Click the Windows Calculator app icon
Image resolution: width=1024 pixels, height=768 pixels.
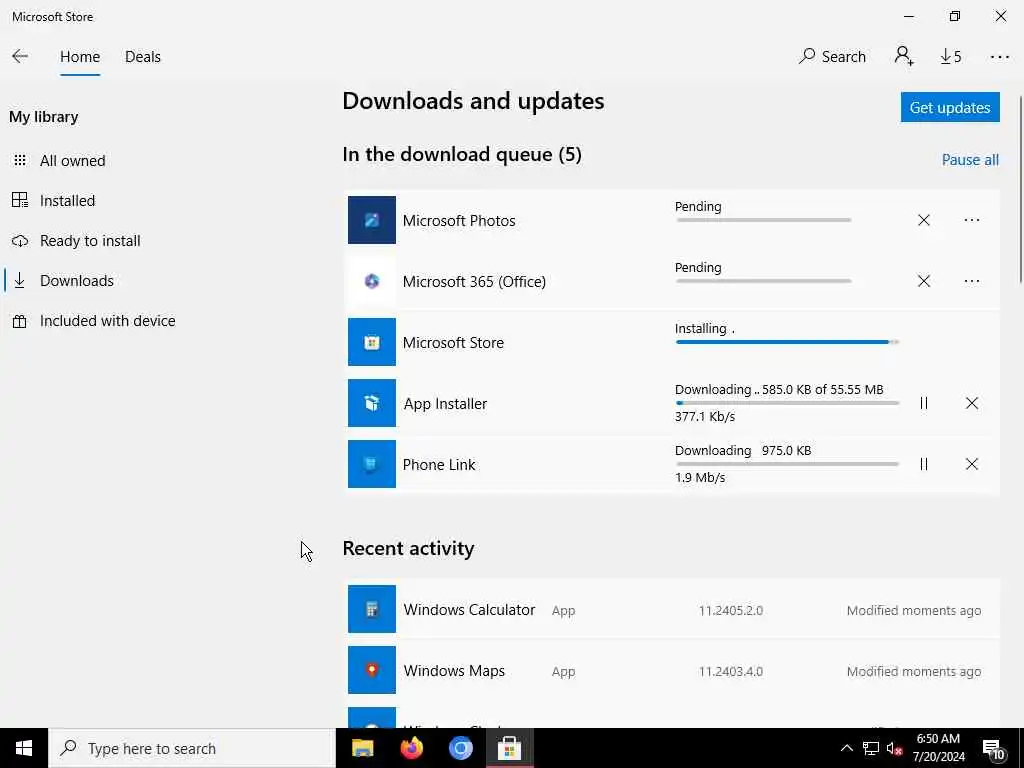(372, 609)
